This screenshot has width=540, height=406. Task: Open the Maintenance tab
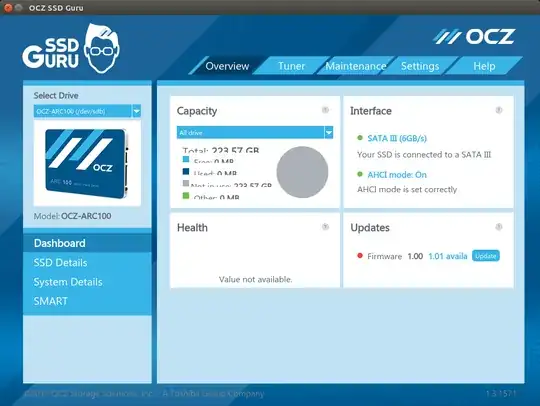(355, 66)
